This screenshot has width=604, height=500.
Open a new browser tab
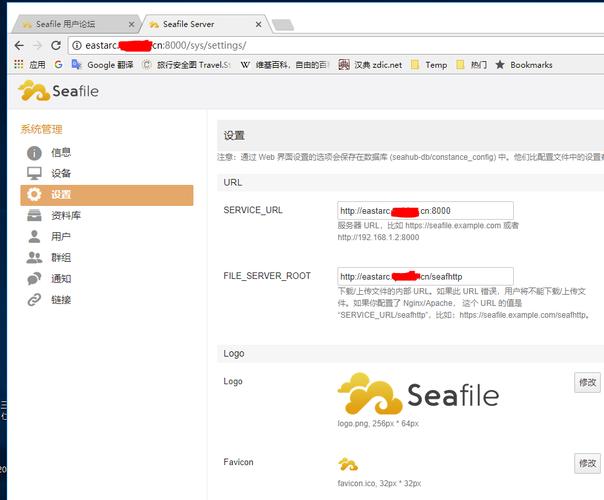[283, 25]
